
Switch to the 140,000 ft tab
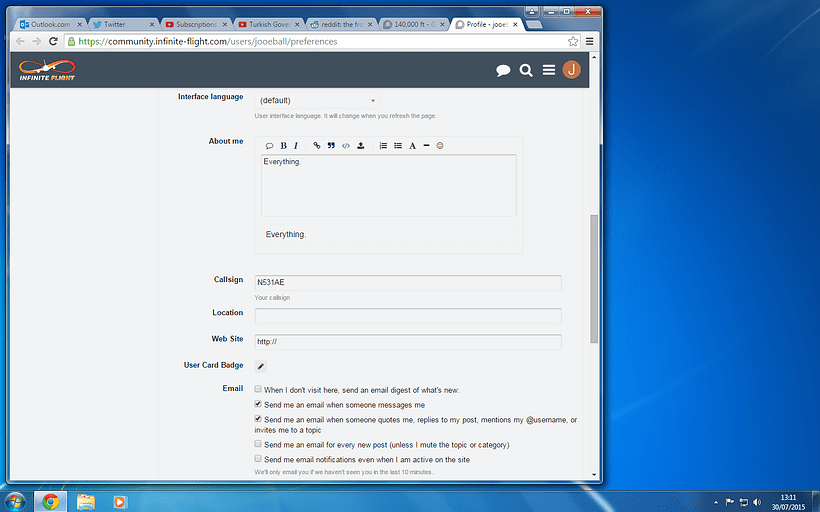pos(413,24)
